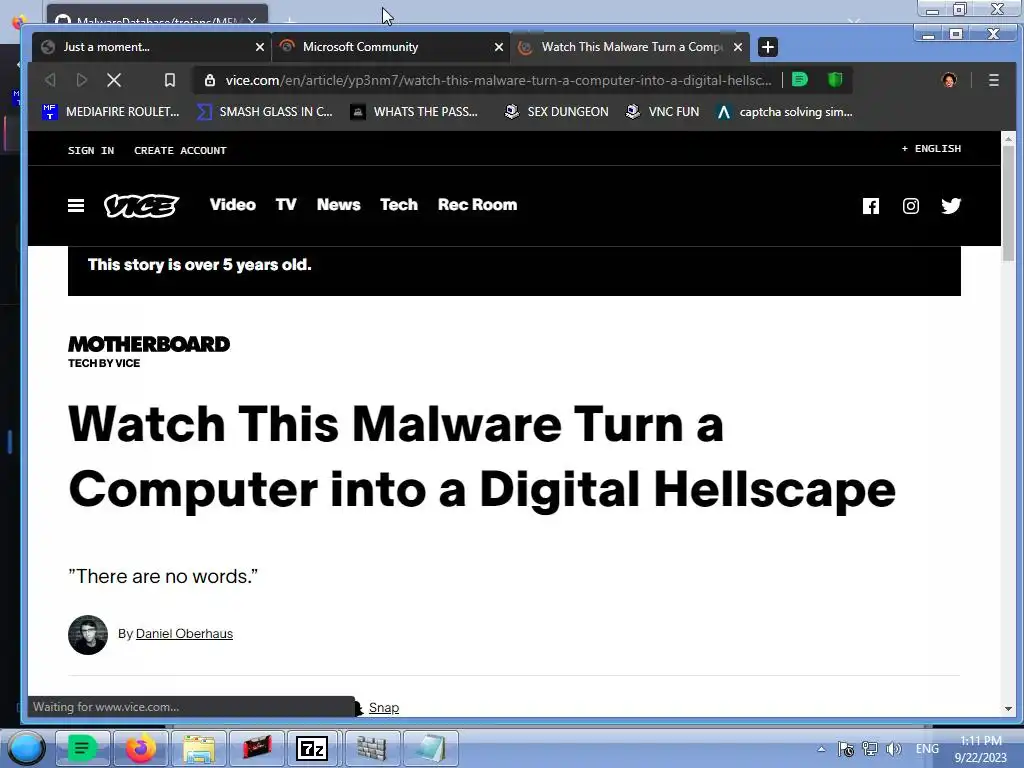Click the MOTHERBOARD Tech by VICE logo
1024x768 pixels.
pyautogui.click(x=149, y=352)
